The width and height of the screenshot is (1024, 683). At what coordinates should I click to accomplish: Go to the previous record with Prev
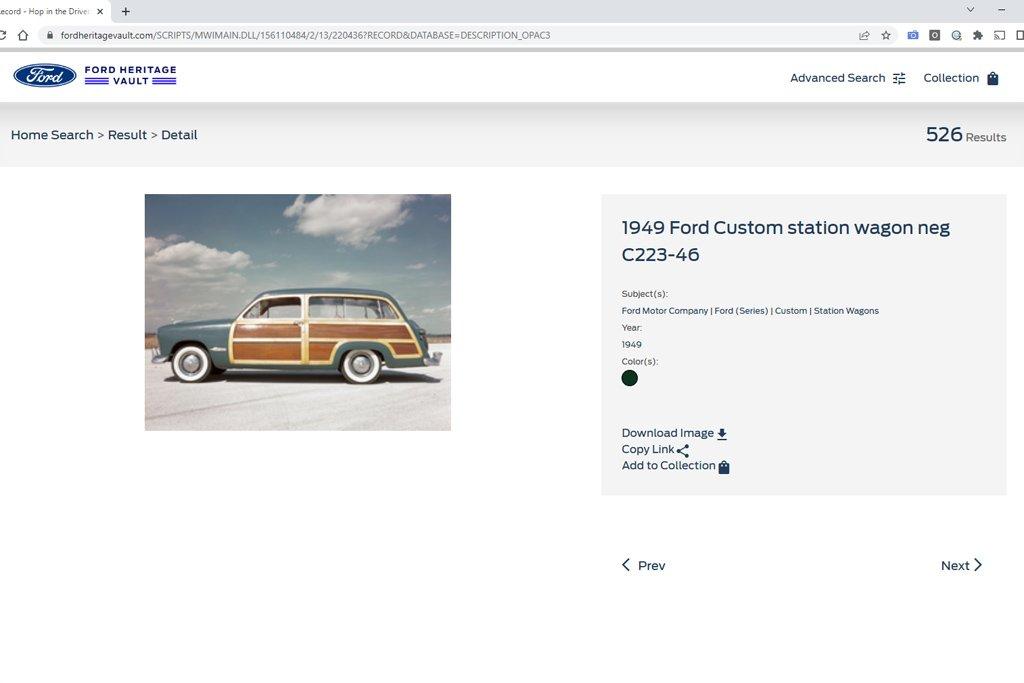643,565
